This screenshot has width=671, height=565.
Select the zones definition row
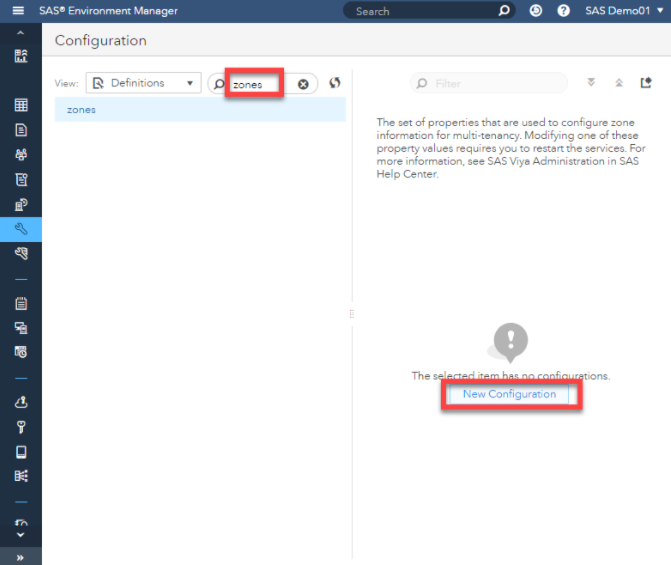point(200,110)
